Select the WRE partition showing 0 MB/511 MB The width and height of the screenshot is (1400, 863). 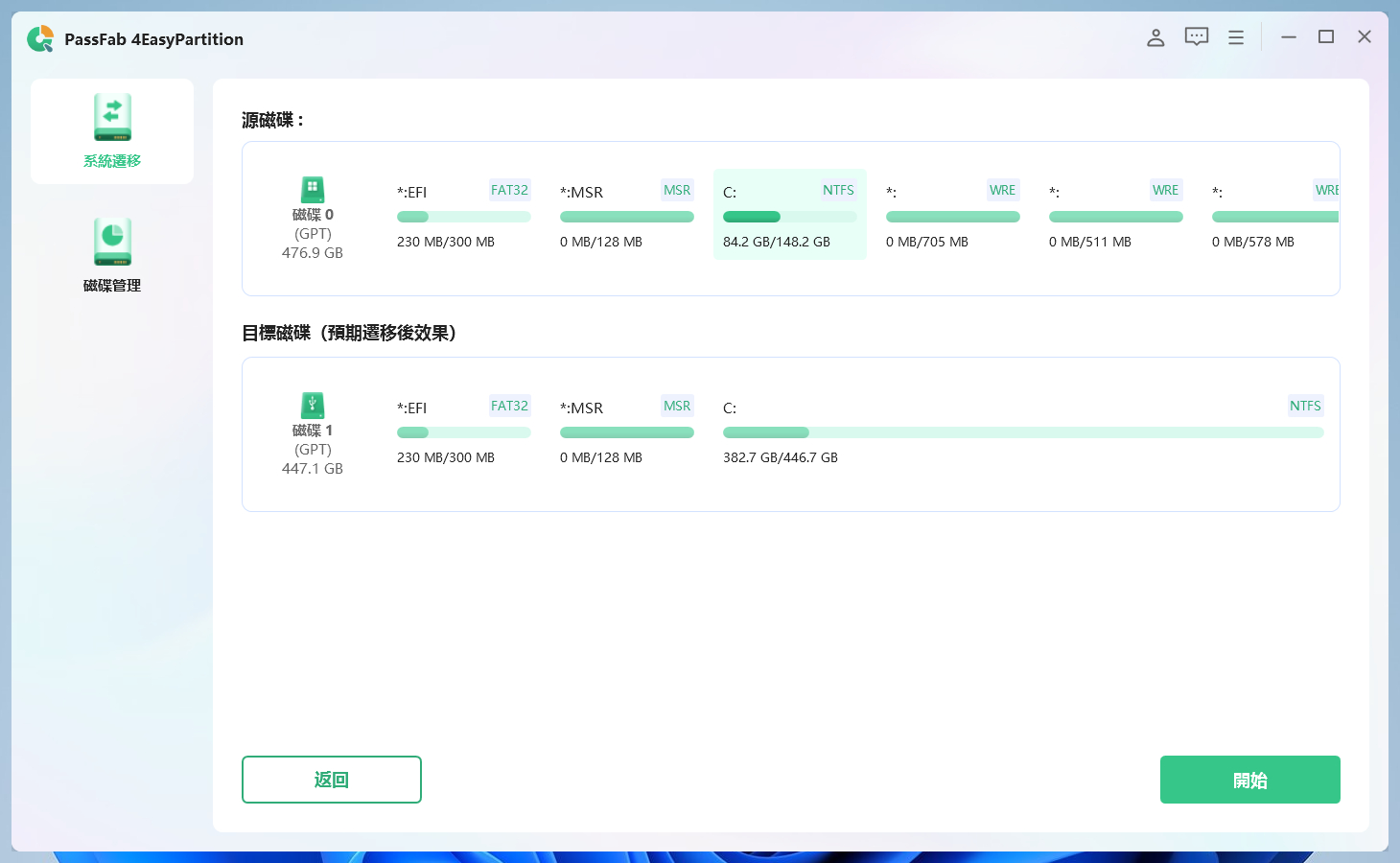pyautogui.click(x=1115, y=215)
